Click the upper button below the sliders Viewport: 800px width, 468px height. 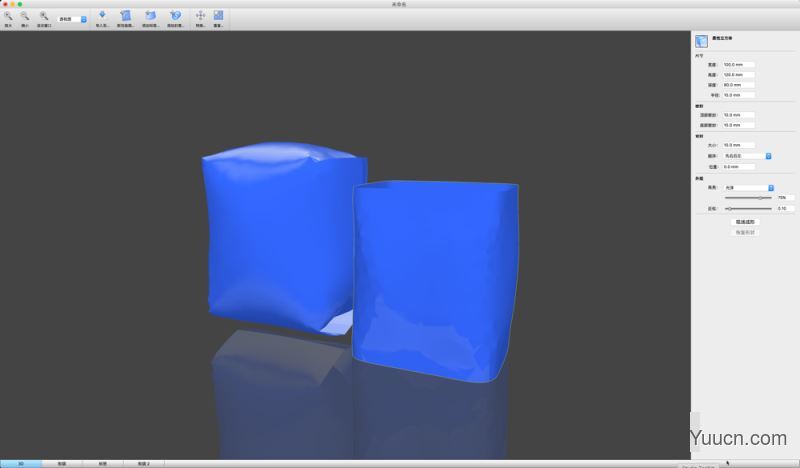tap(745, 222)
